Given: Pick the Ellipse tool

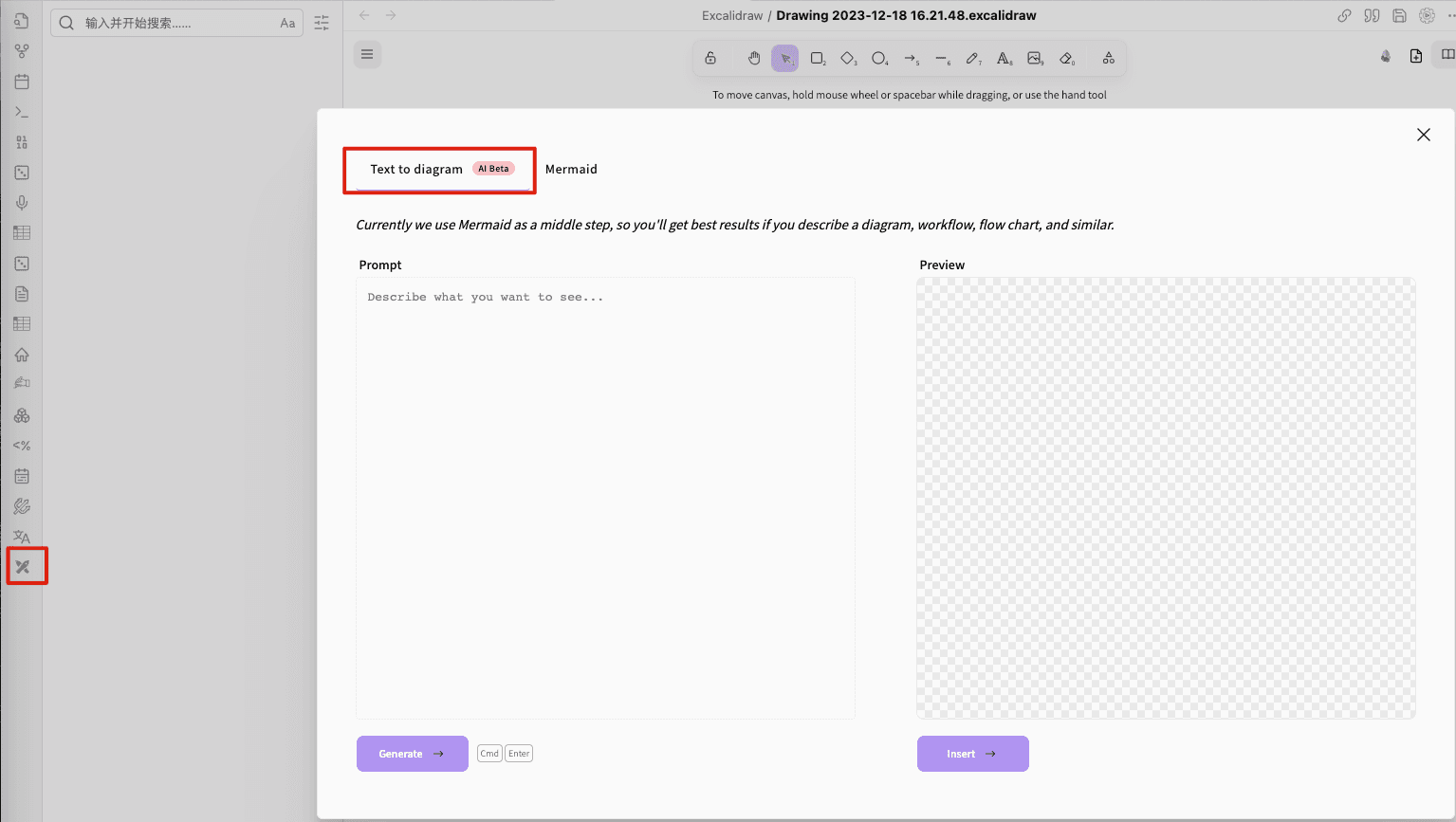Looking at the screenshot, I should click(879, 59).
